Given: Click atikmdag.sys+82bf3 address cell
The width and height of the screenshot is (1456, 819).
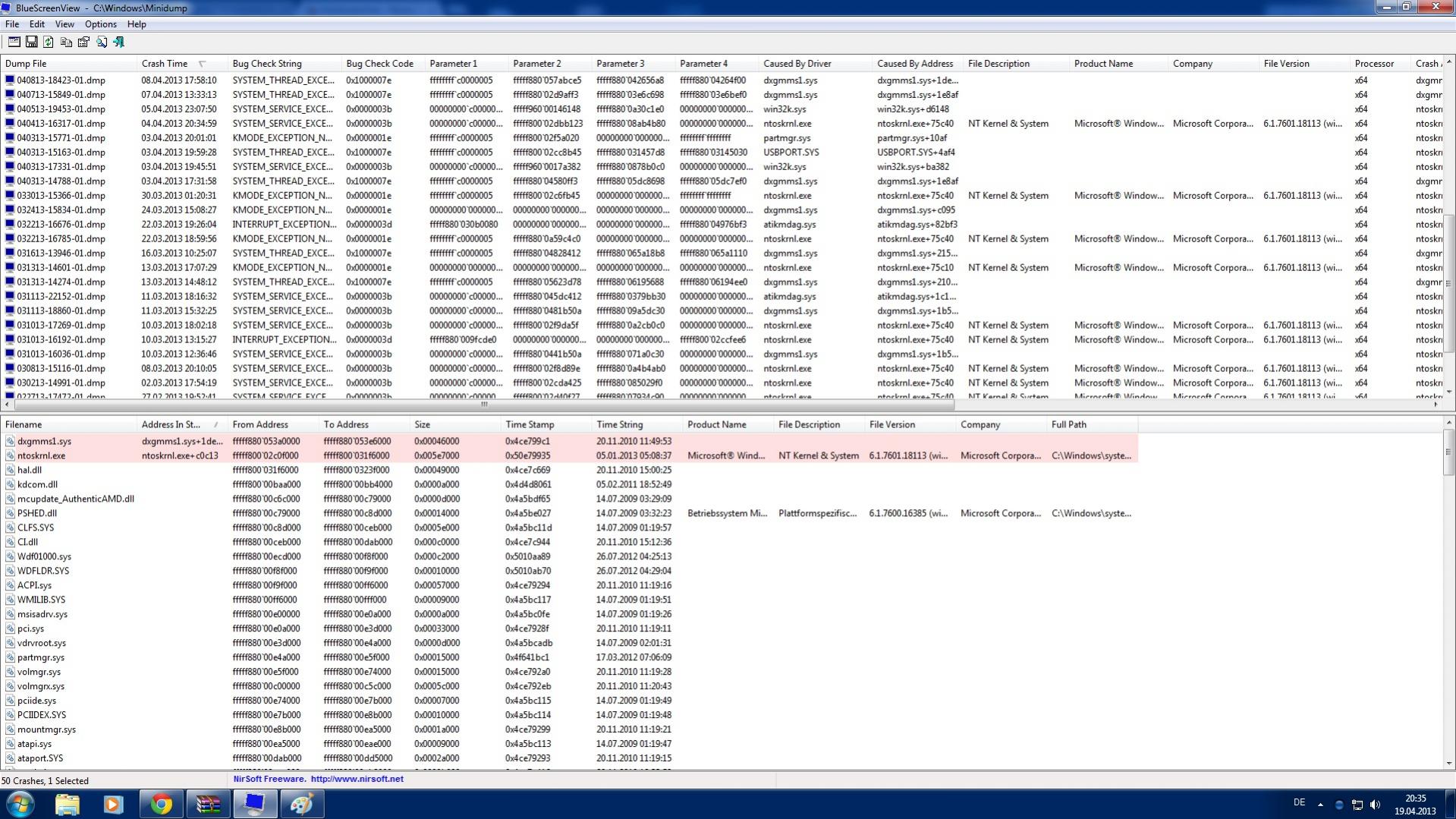Looking at the screenshot, I should pyautogui.click(x=917, y=224).
